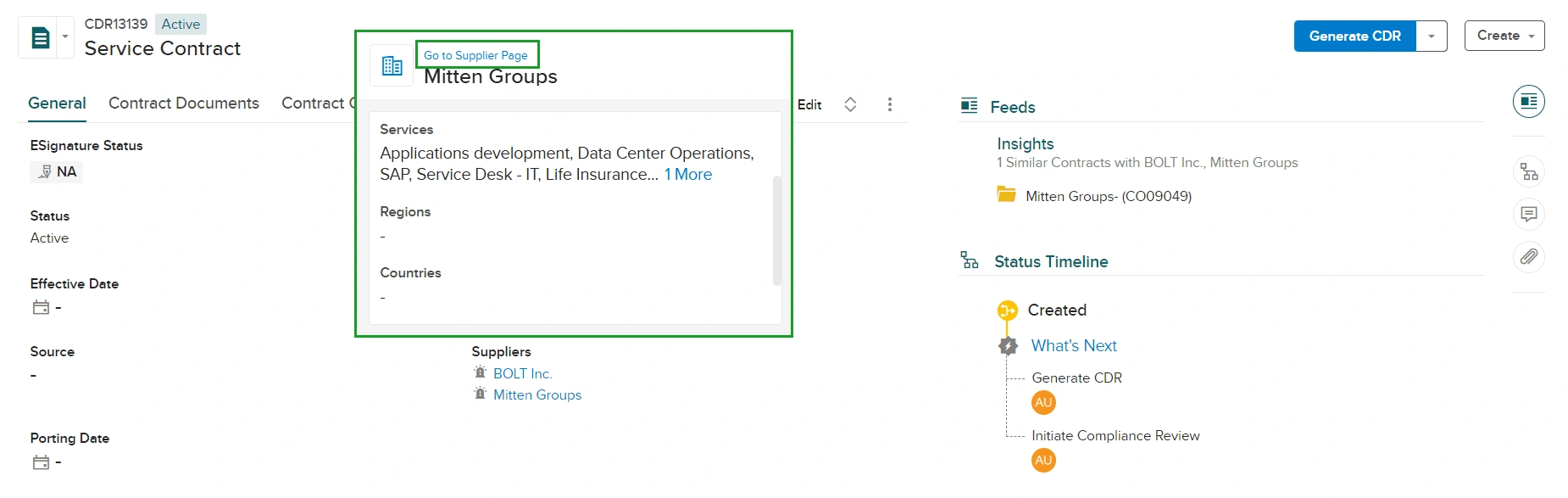Click the What's Next timeline link
Screen dimensions: 1568x498
pyautogui.click(x=1073, y=346)
